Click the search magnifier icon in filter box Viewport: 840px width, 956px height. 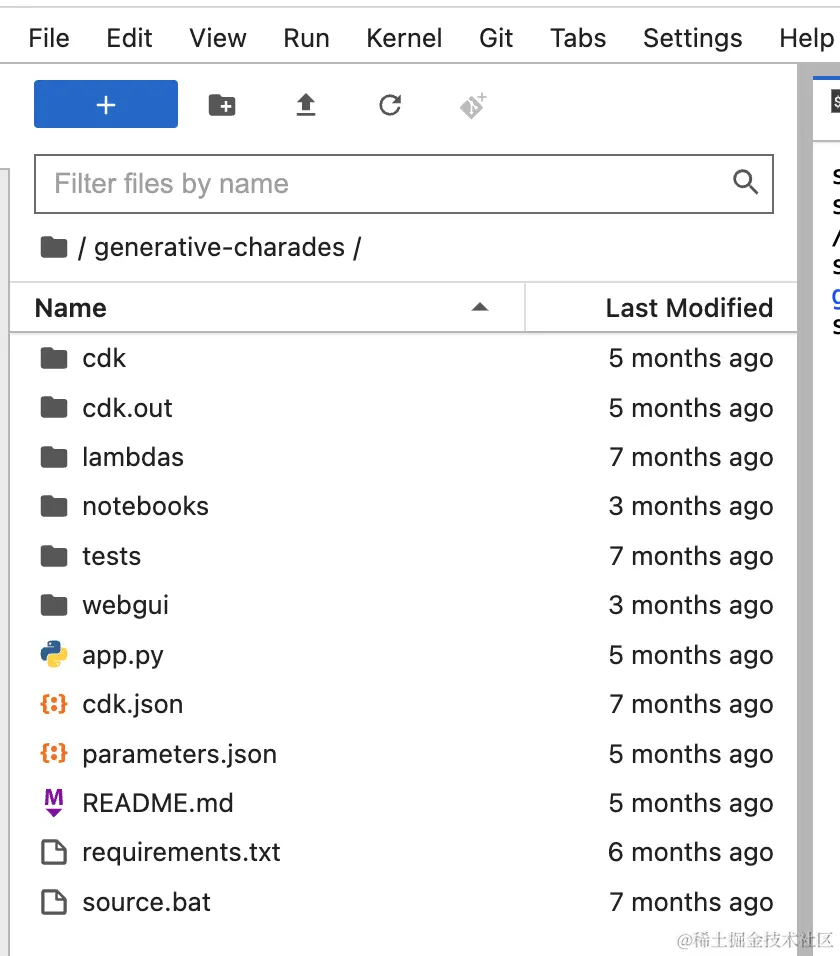point(745,182)
